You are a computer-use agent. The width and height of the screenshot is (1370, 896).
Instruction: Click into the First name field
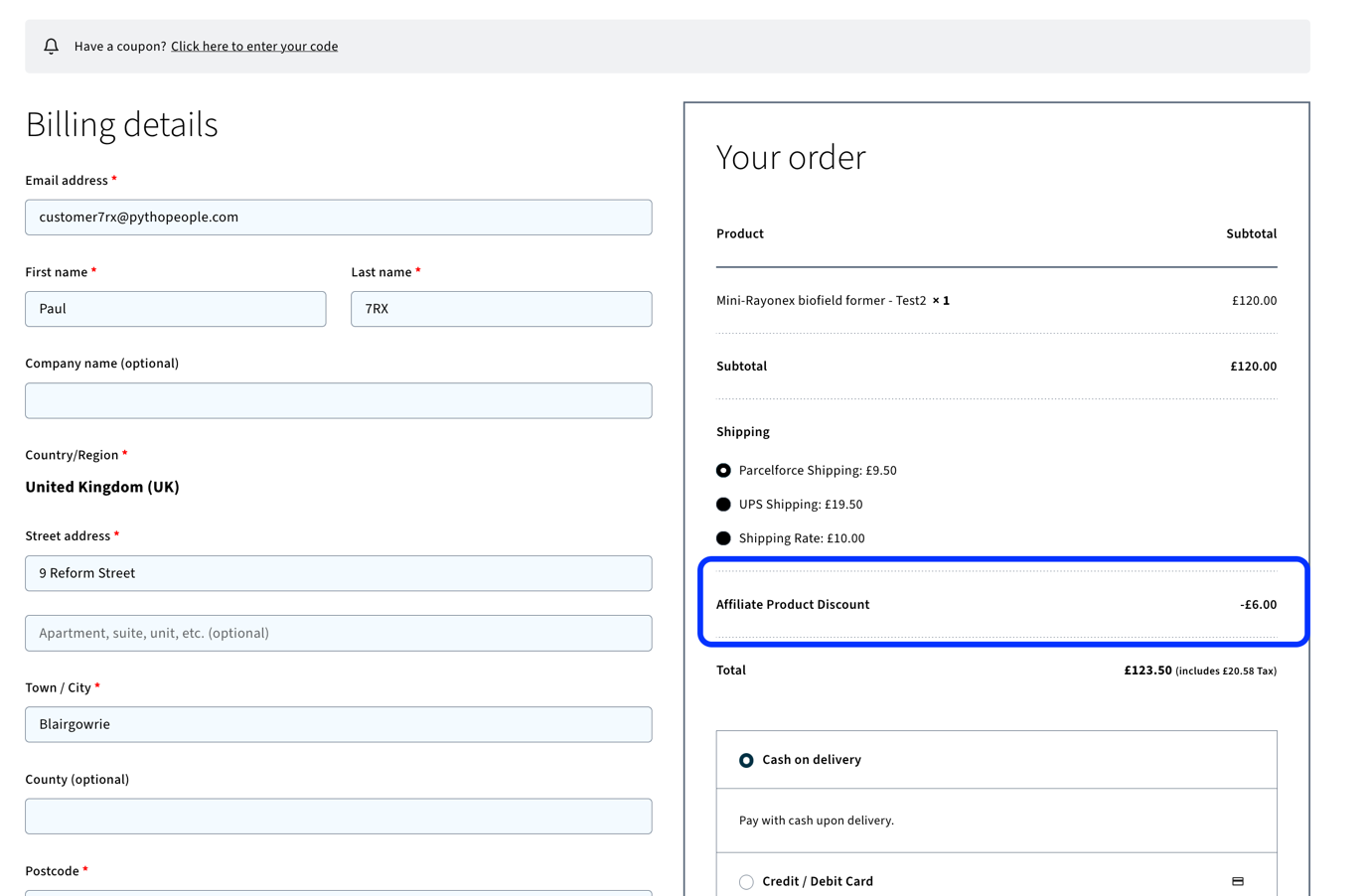point(176,309)
